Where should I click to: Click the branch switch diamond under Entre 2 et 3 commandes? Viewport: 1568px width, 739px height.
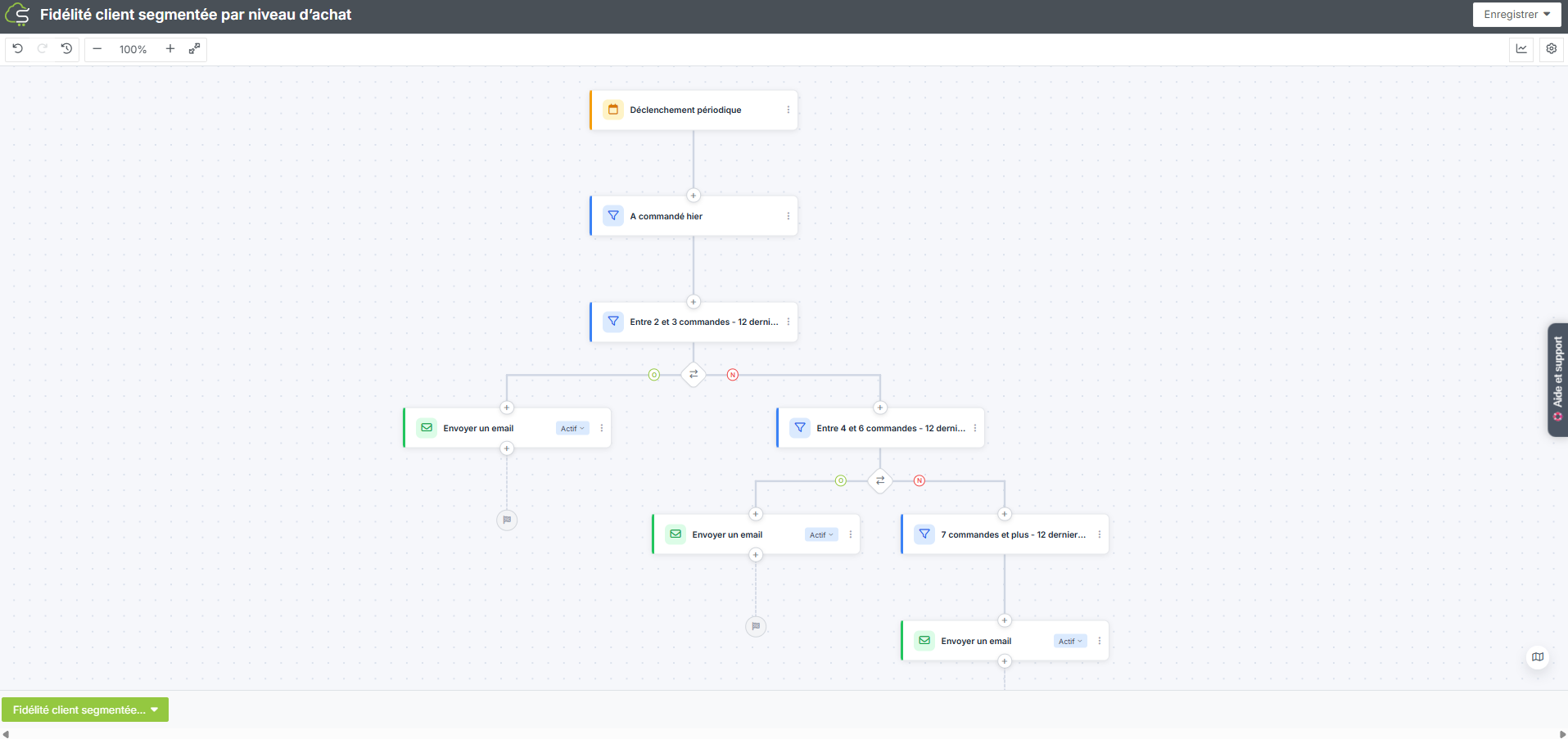(x=694, y=375)
